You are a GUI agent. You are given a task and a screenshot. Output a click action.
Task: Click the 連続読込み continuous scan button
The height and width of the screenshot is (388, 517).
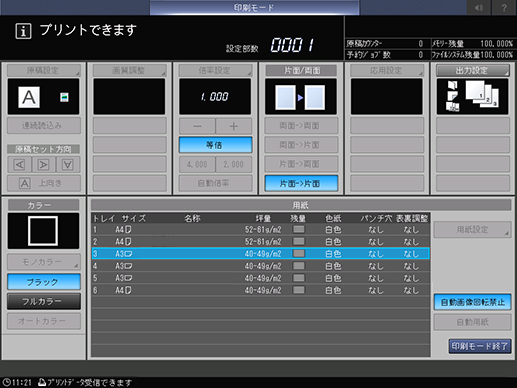tap(44, 126)
